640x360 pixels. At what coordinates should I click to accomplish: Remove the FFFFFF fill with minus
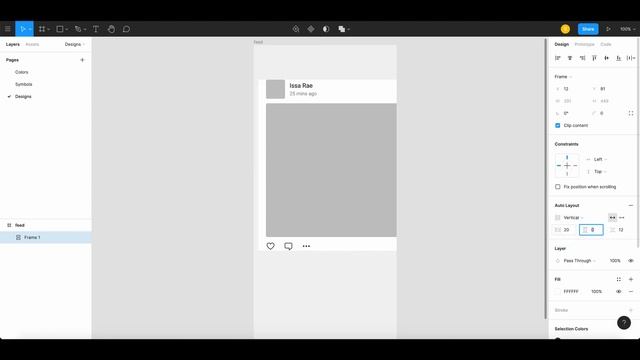pyautogui.click(x=631, y=291)
